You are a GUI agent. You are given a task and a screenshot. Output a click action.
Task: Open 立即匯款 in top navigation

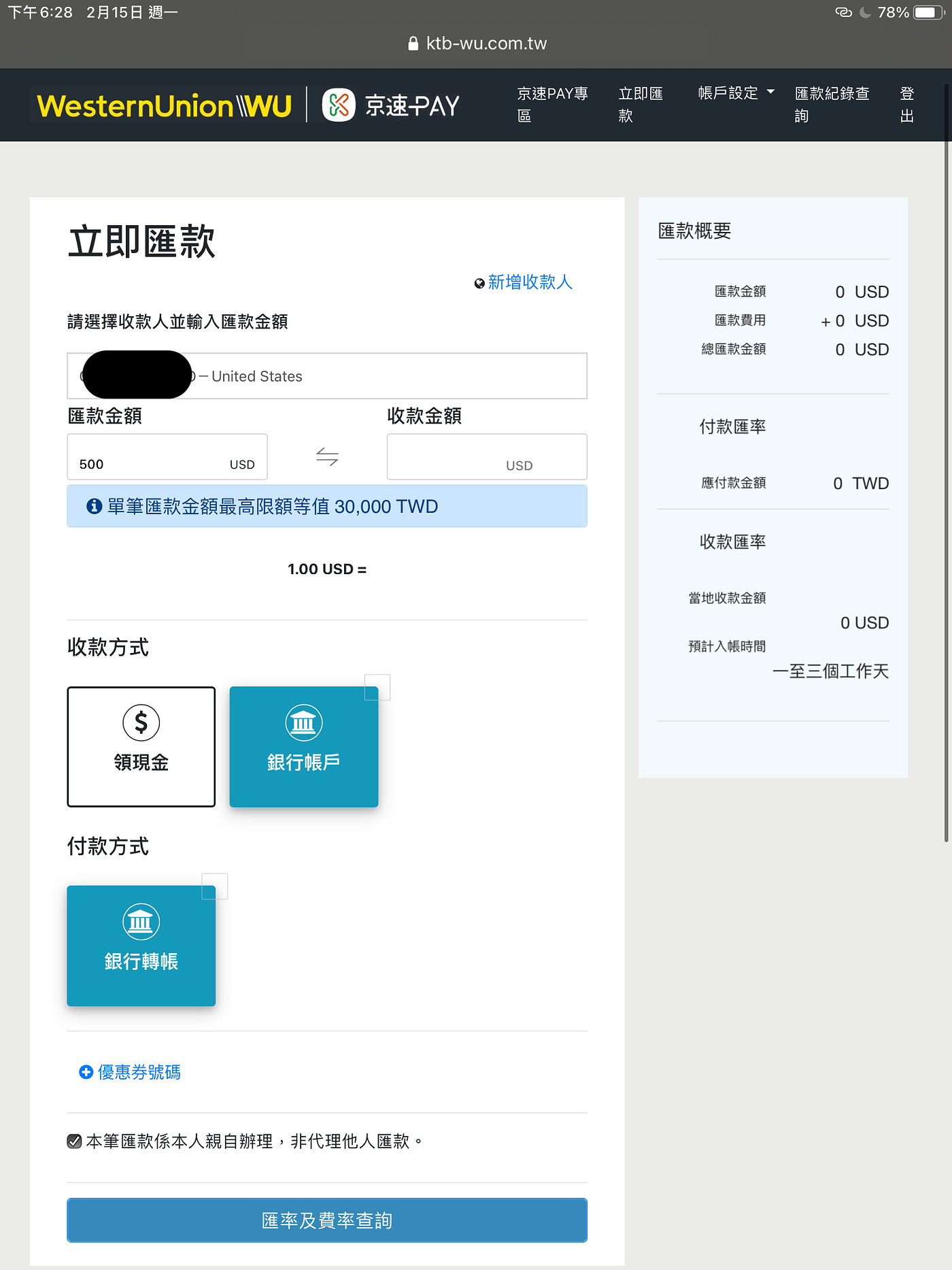pos(641,104)
